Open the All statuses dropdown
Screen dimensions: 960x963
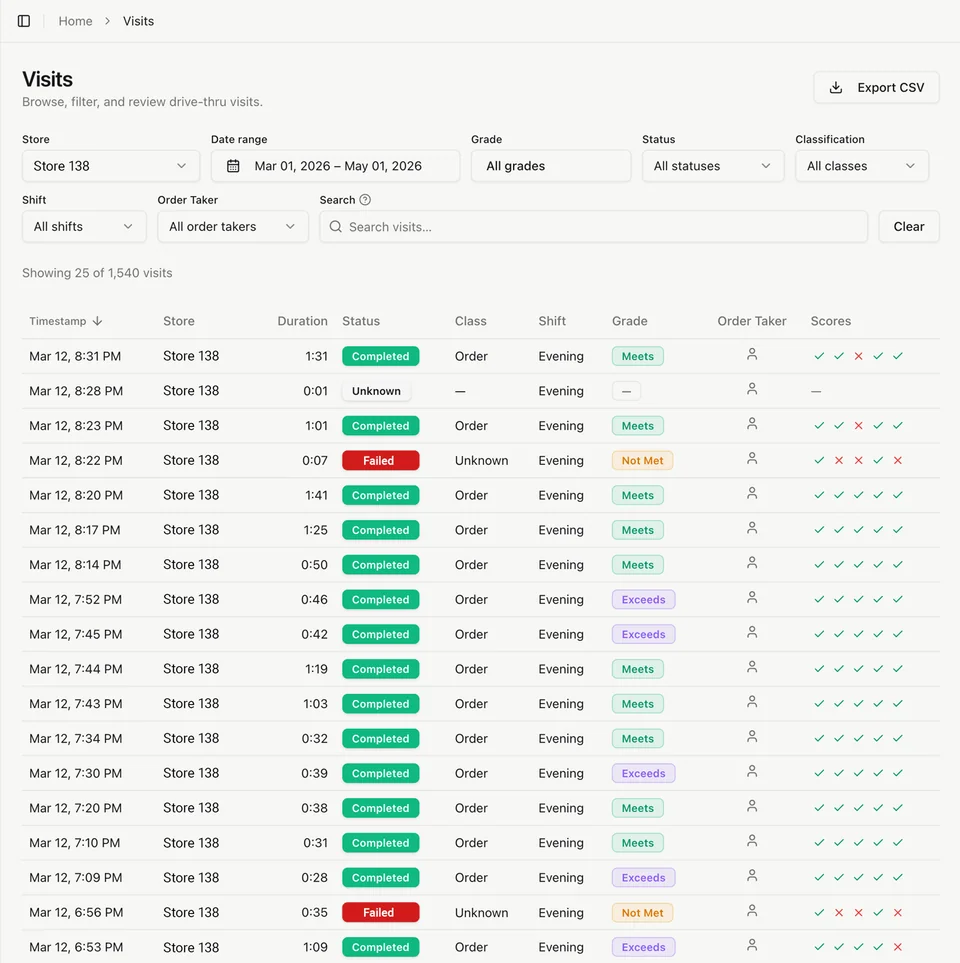coord(713,166)
